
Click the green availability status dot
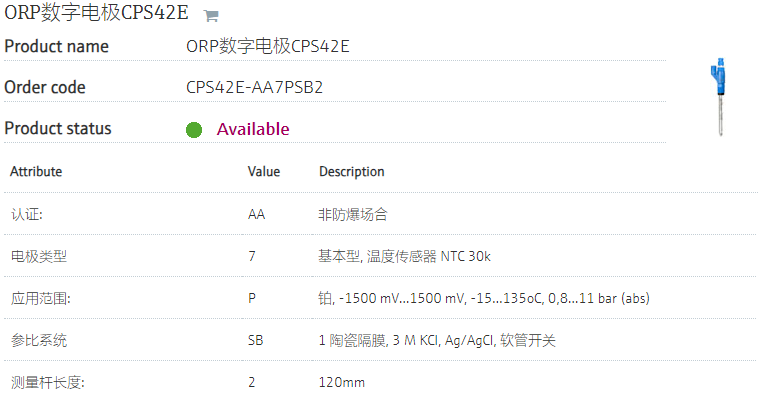[x=194, y=130]
